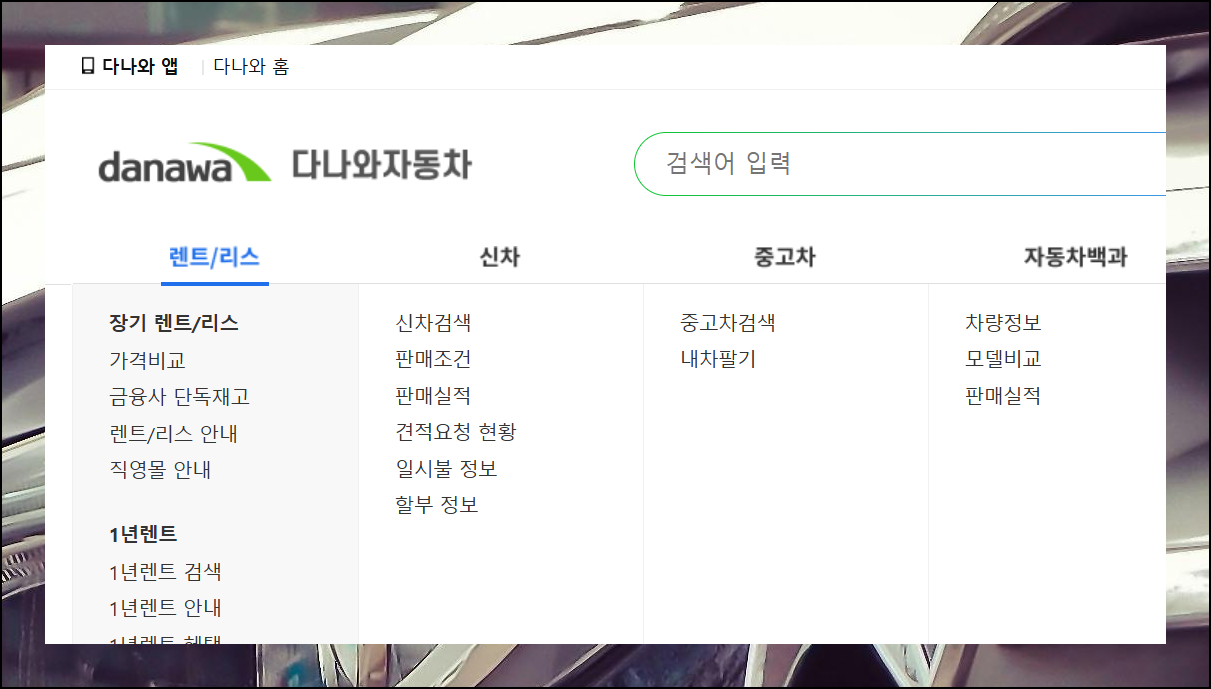Open 신차검색
Image resolution: width=1211 pixels, height=689 pixels.
coord(433,323)
